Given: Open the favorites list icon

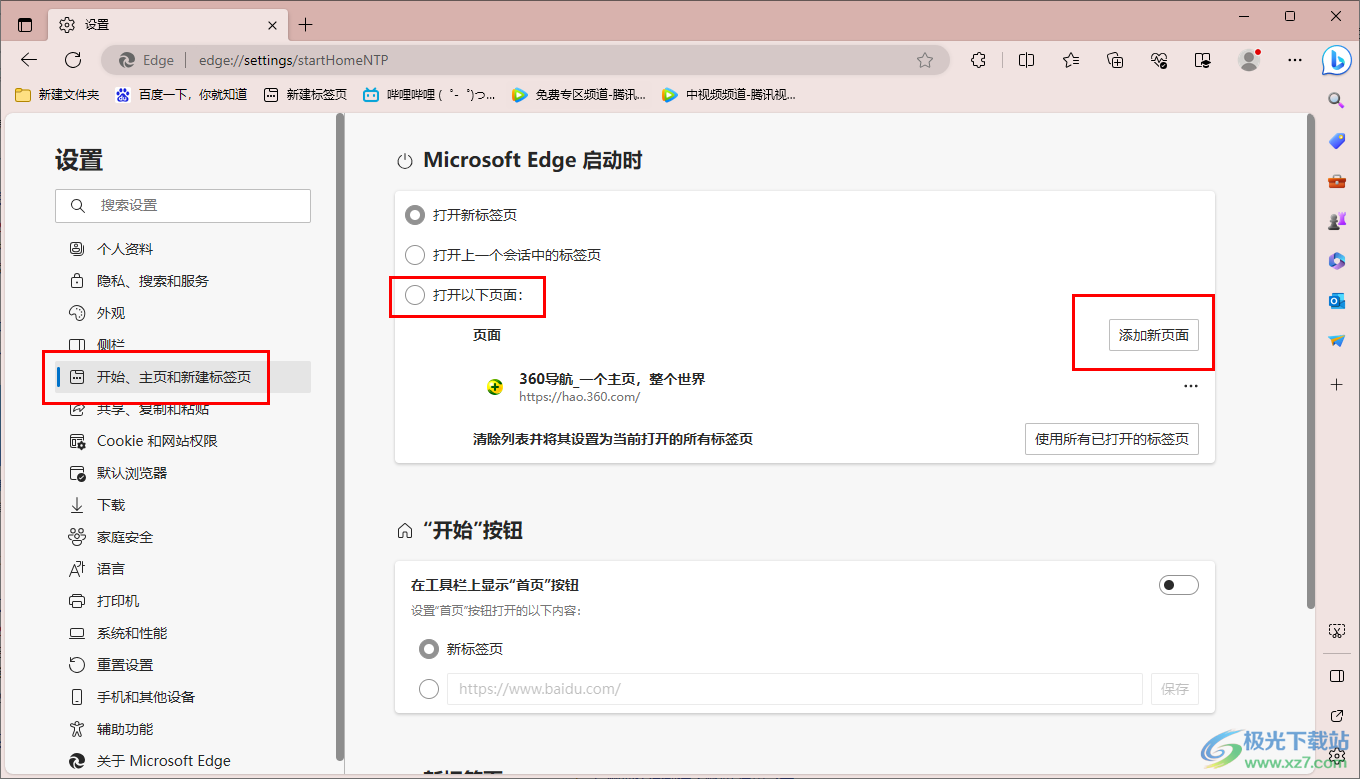Looking at the screenshot, I should tap(1071, 60).
